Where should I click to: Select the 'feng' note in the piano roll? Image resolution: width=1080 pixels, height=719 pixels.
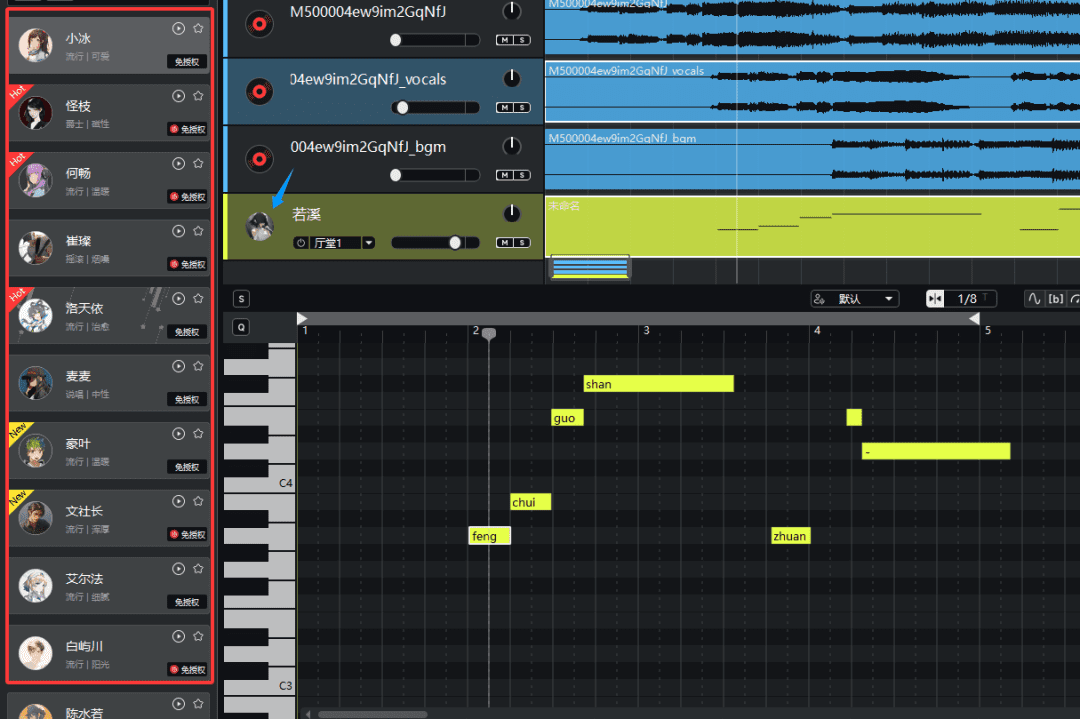[489, 536]
